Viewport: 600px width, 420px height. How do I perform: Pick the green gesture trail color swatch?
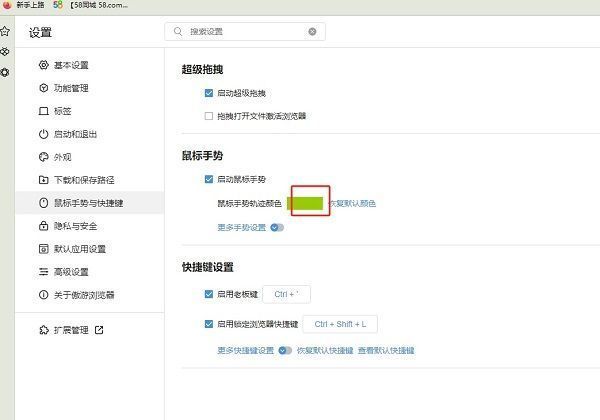pos(305,203)
